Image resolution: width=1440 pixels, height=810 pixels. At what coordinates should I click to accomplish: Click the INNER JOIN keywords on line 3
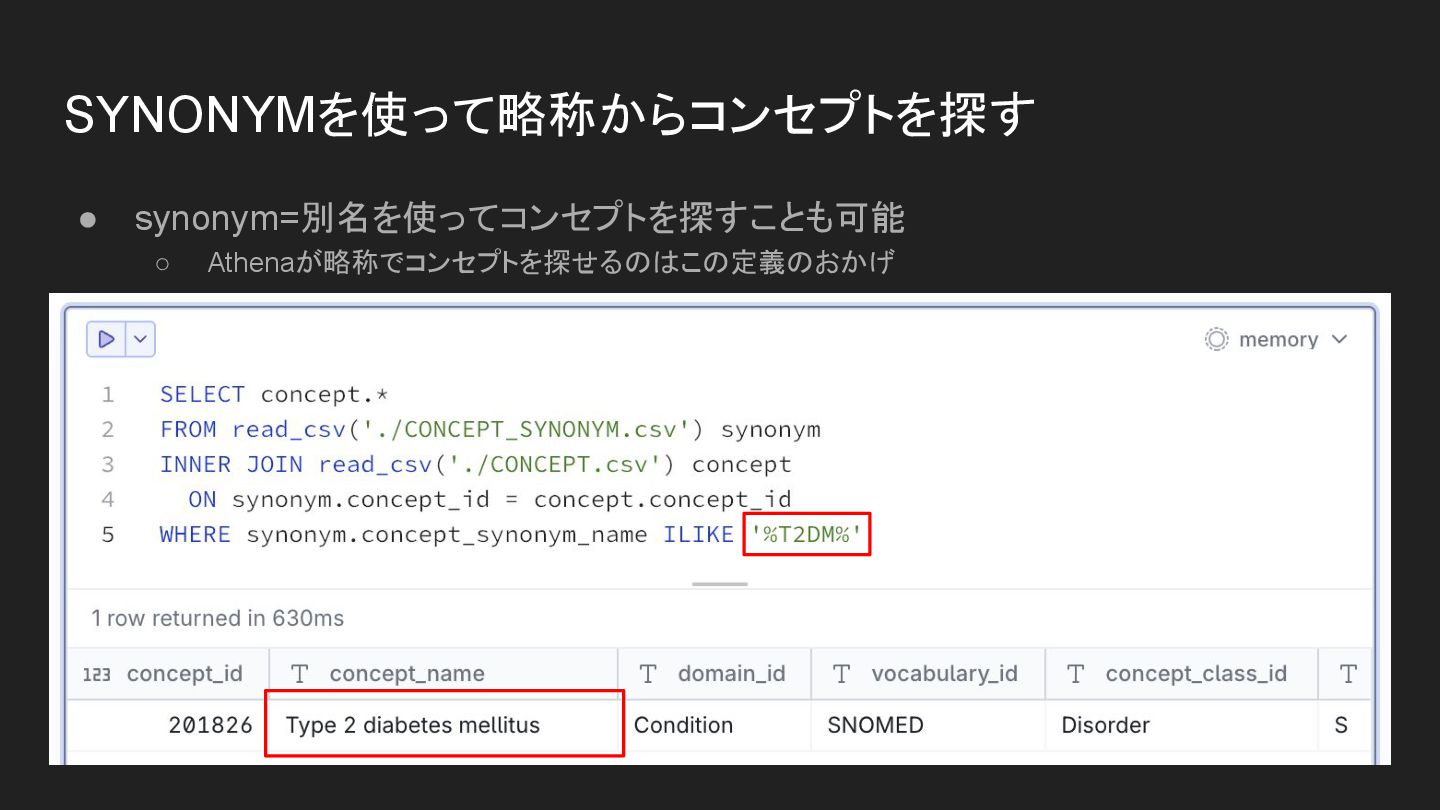[231, 465]
